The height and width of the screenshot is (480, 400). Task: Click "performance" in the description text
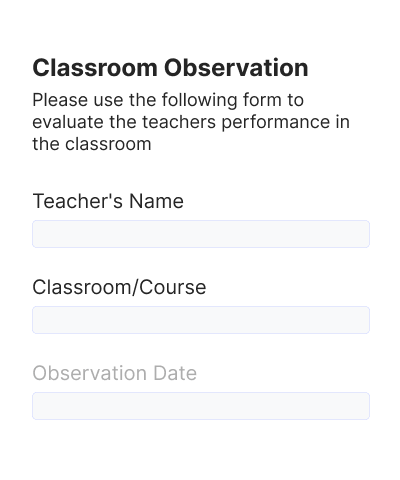(276, 123)
